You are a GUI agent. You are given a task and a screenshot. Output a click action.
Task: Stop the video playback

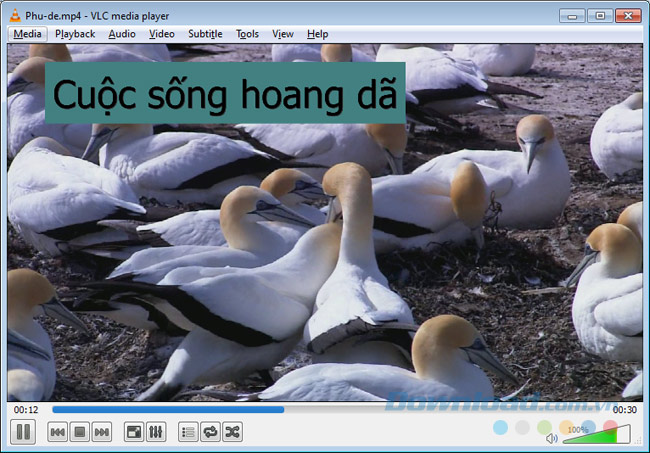[x=80, y=432]
